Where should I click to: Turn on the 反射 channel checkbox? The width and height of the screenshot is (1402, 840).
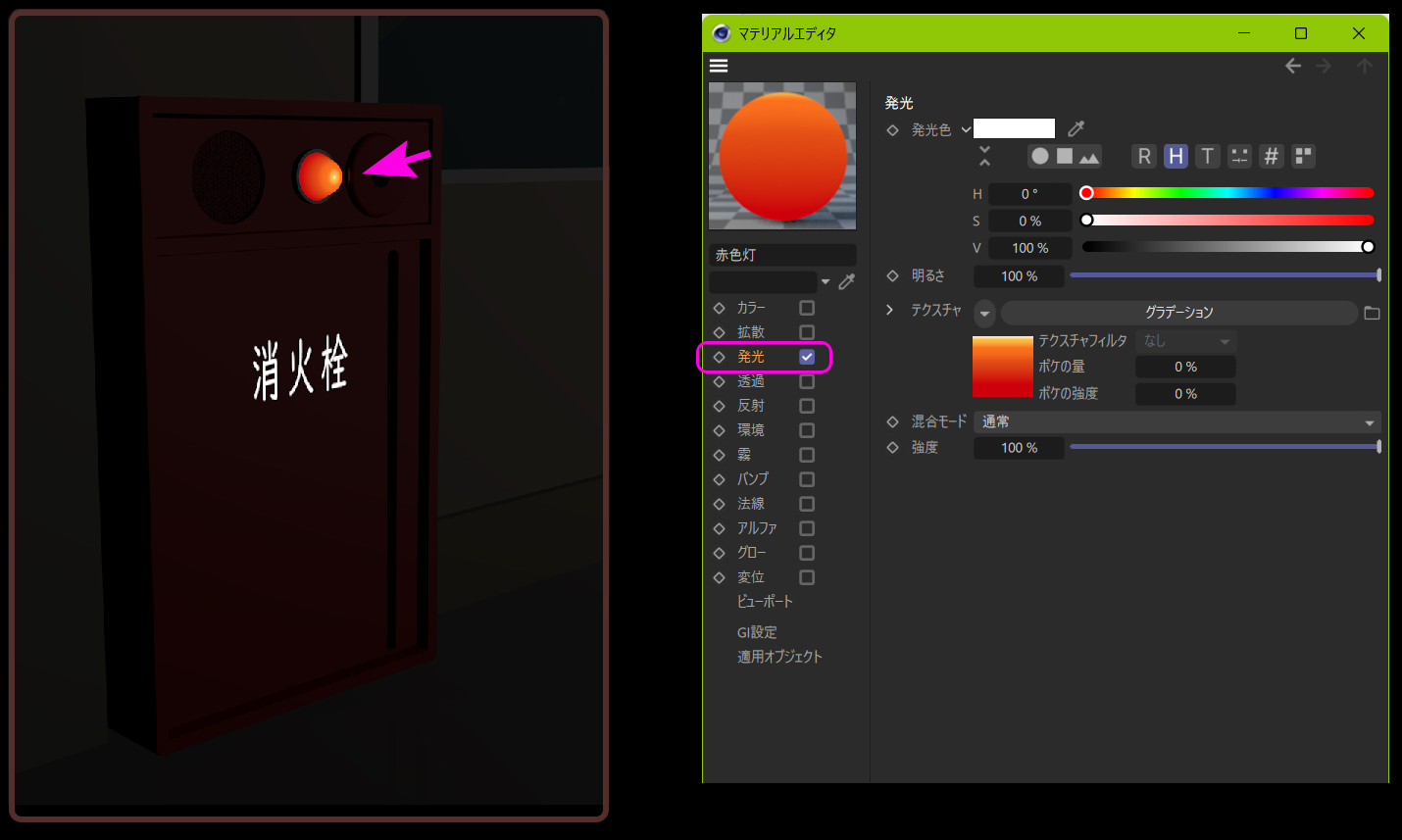(807, 406)
